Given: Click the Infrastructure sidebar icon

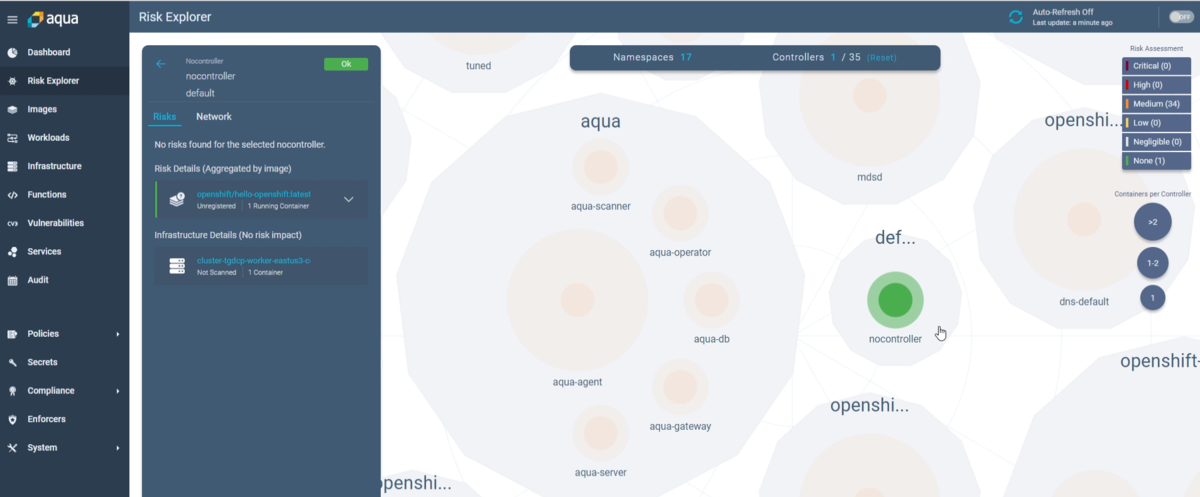Looking at the screenshot, I should pyautogui.click(x=12, y=166).
